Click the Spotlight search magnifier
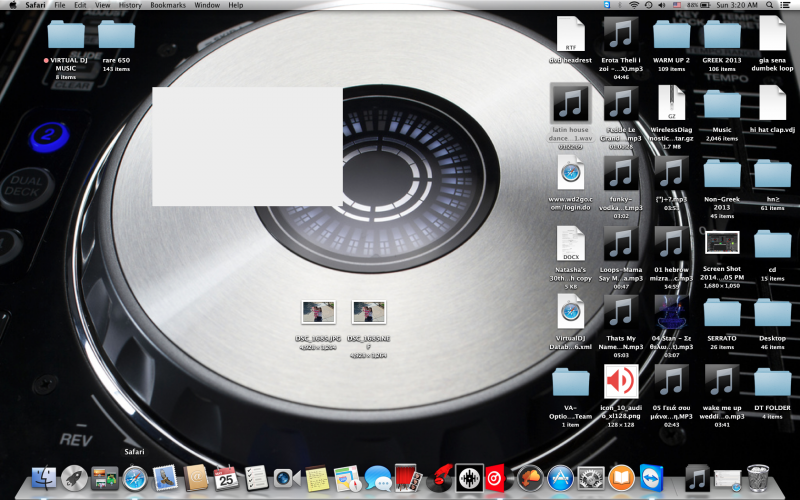The height and width of the screenshot is (500, 800). click(768, 5)
